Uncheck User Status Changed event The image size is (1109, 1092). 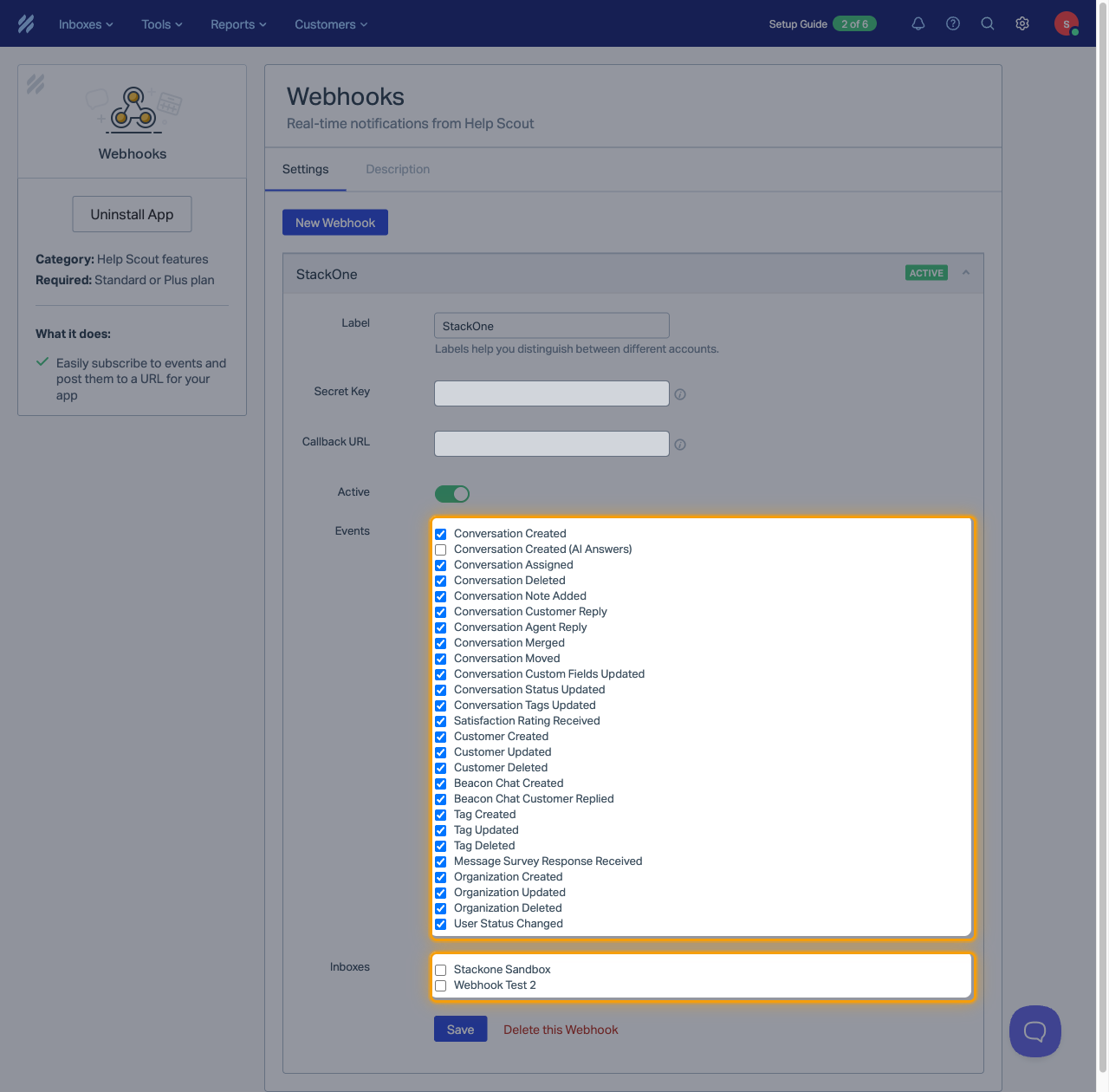click(441, 924)
